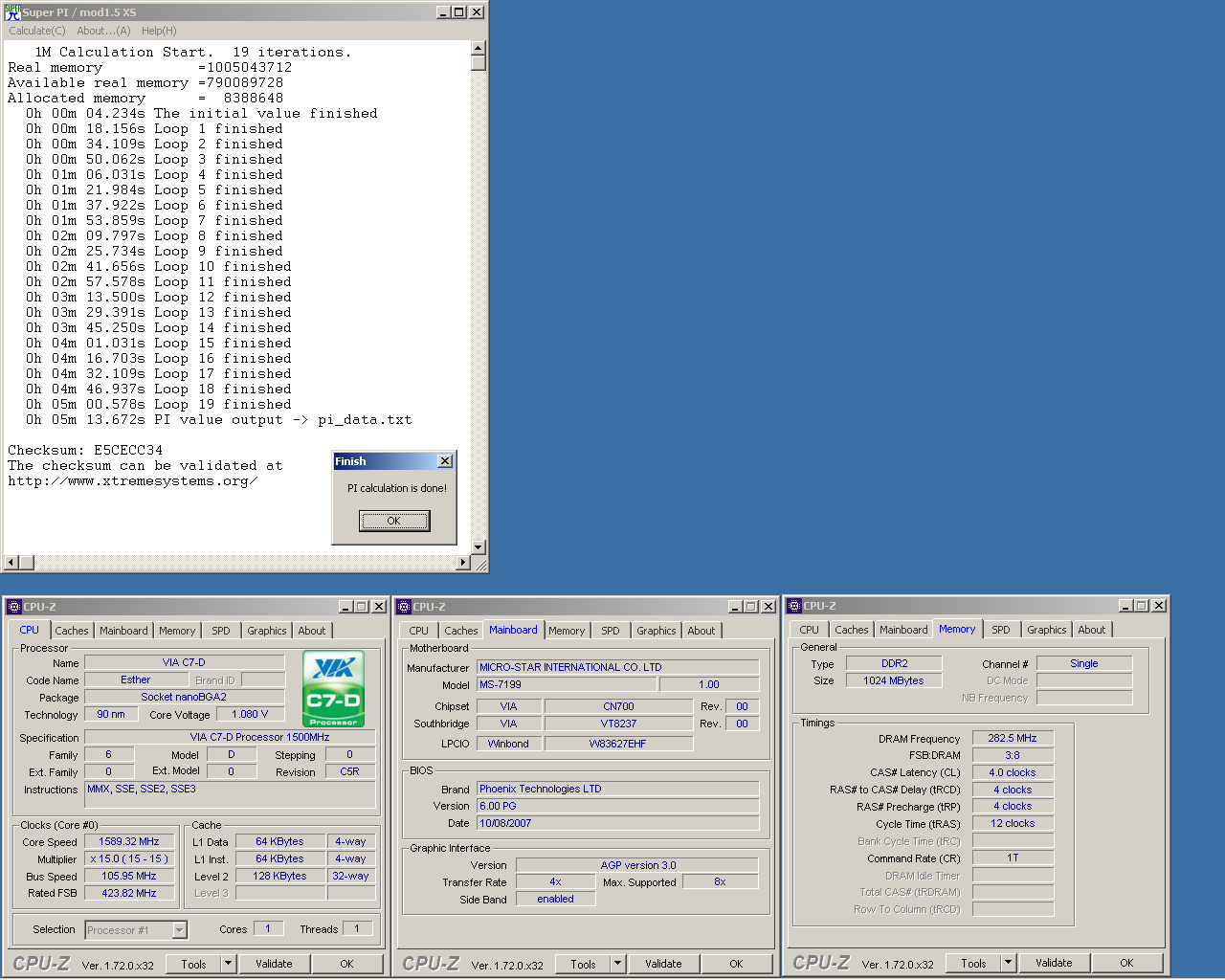Viewport: 1225px width, 980px height.
Task: Select the Caches tab in the middle CPU-Z window
Action: [461, 631]
